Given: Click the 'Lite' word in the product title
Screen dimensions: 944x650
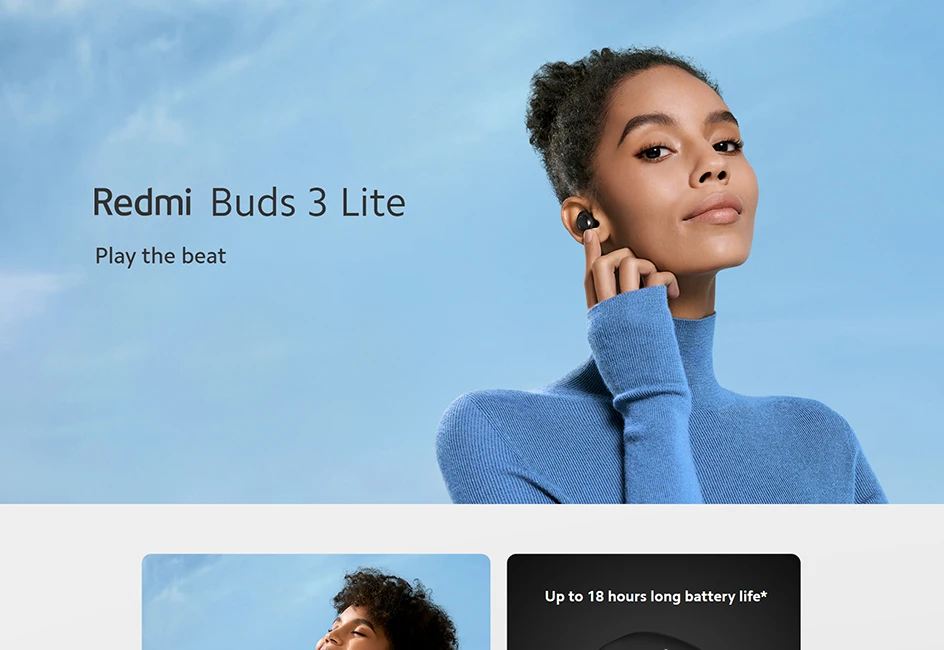Looking at the screenshot, I should pyautogui.click(x=373, y=202).
